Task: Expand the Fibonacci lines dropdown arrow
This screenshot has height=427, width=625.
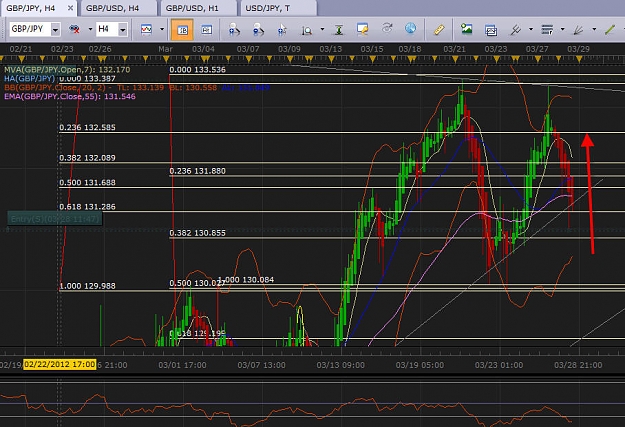Action: click(562, 29)
